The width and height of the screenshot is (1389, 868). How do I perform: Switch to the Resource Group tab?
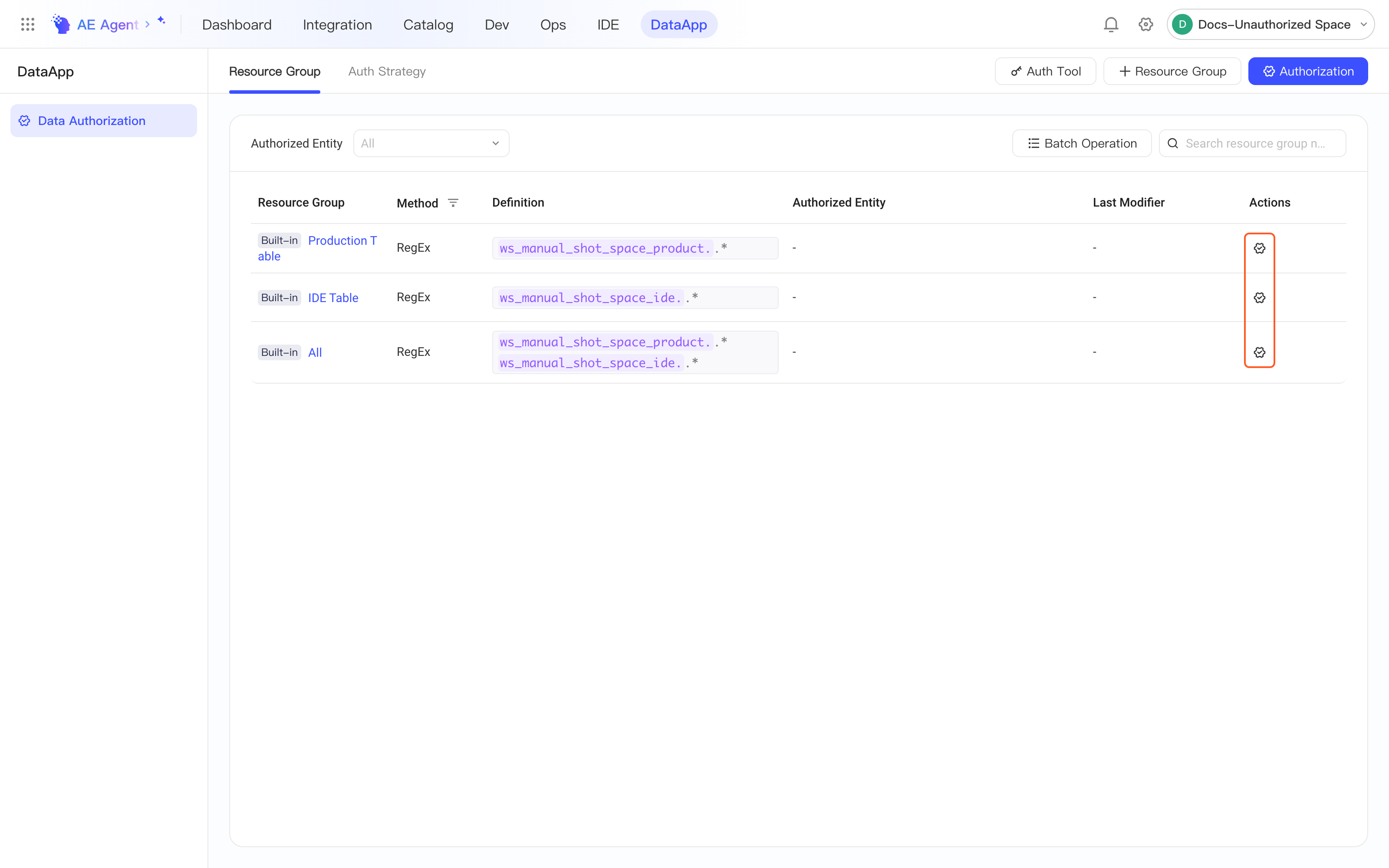coord(274,71)
